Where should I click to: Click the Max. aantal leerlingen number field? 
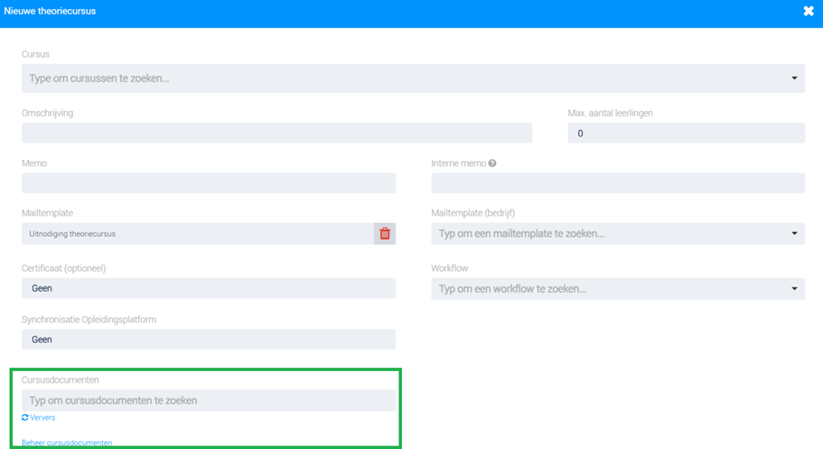click(686, 133)
